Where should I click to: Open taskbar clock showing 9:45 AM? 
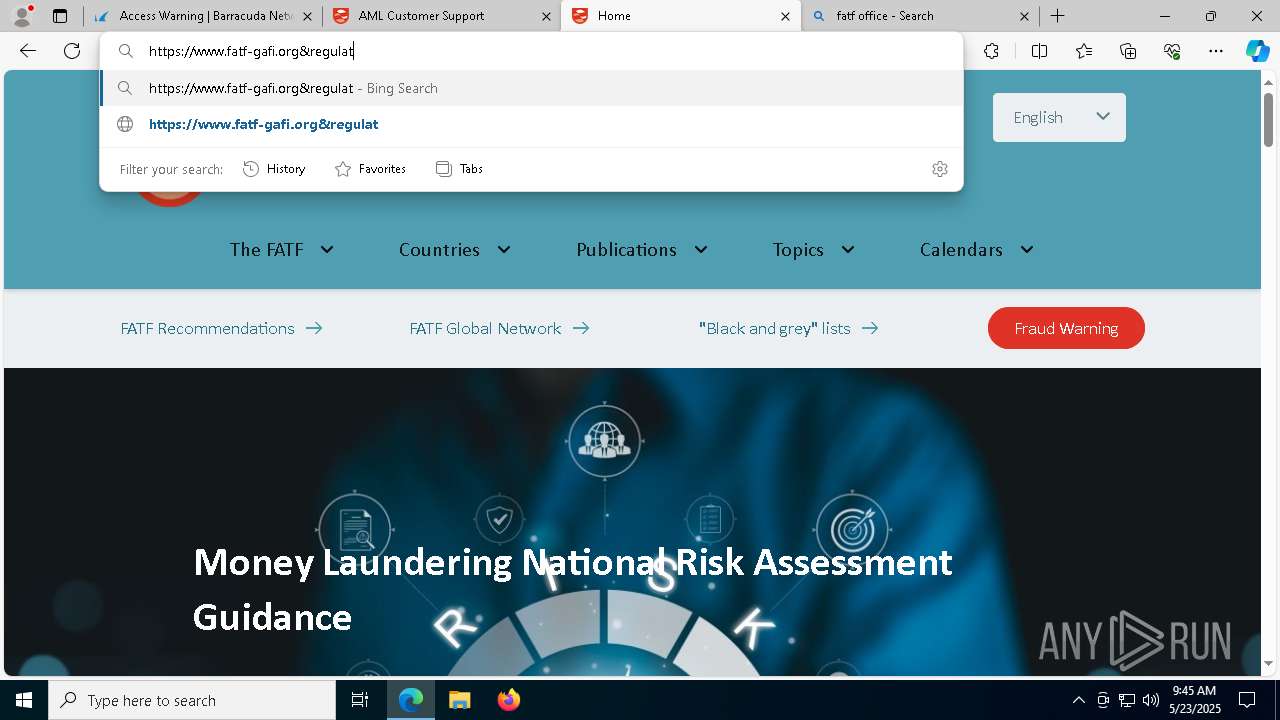tap(1195, 700)
